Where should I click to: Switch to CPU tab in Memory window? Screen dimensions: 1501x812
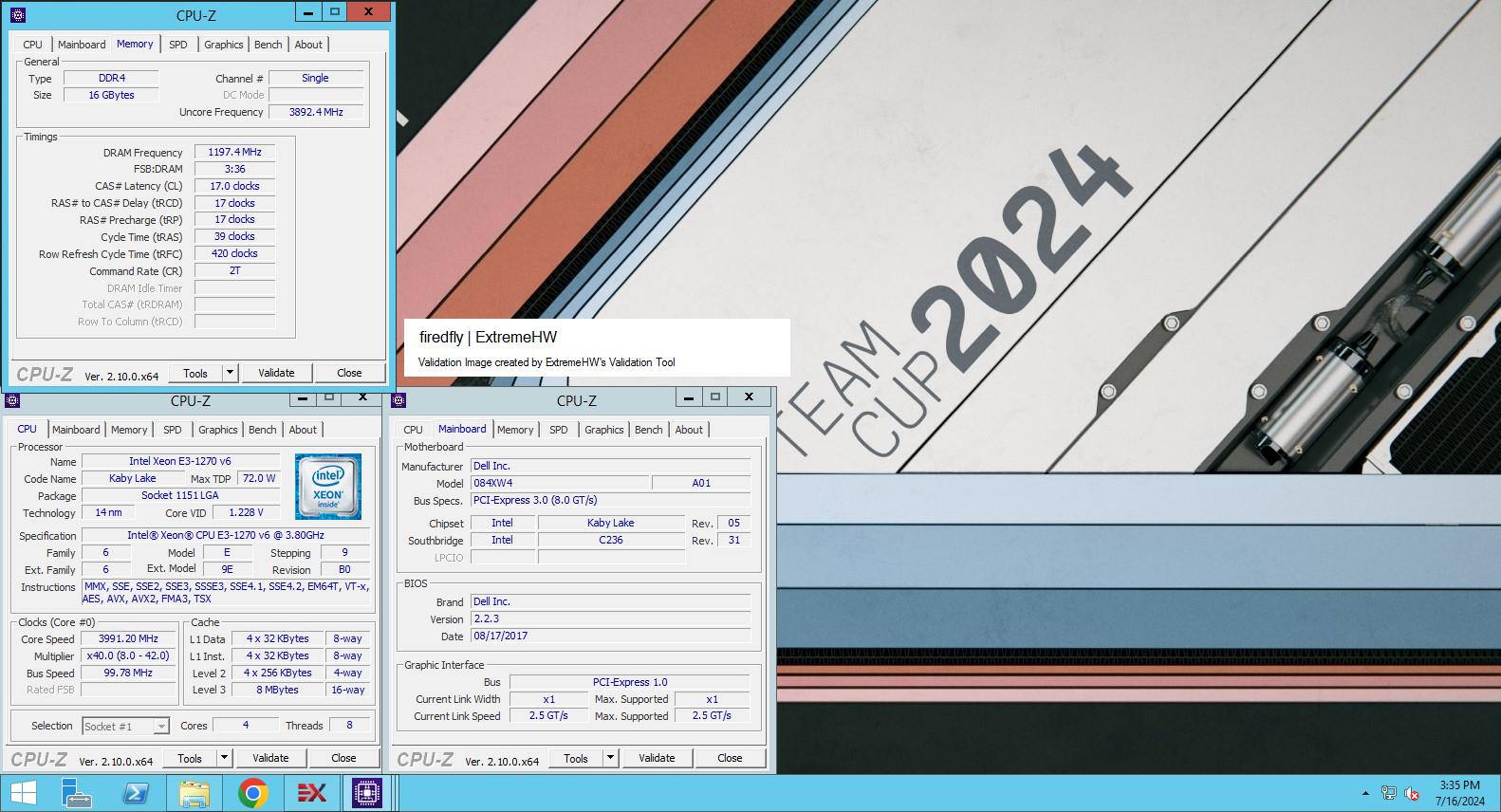click(32, 45)
